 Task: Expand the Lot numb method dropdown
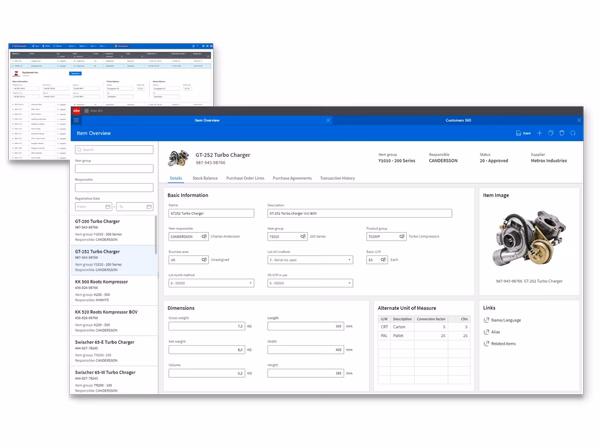coord(250,283)
